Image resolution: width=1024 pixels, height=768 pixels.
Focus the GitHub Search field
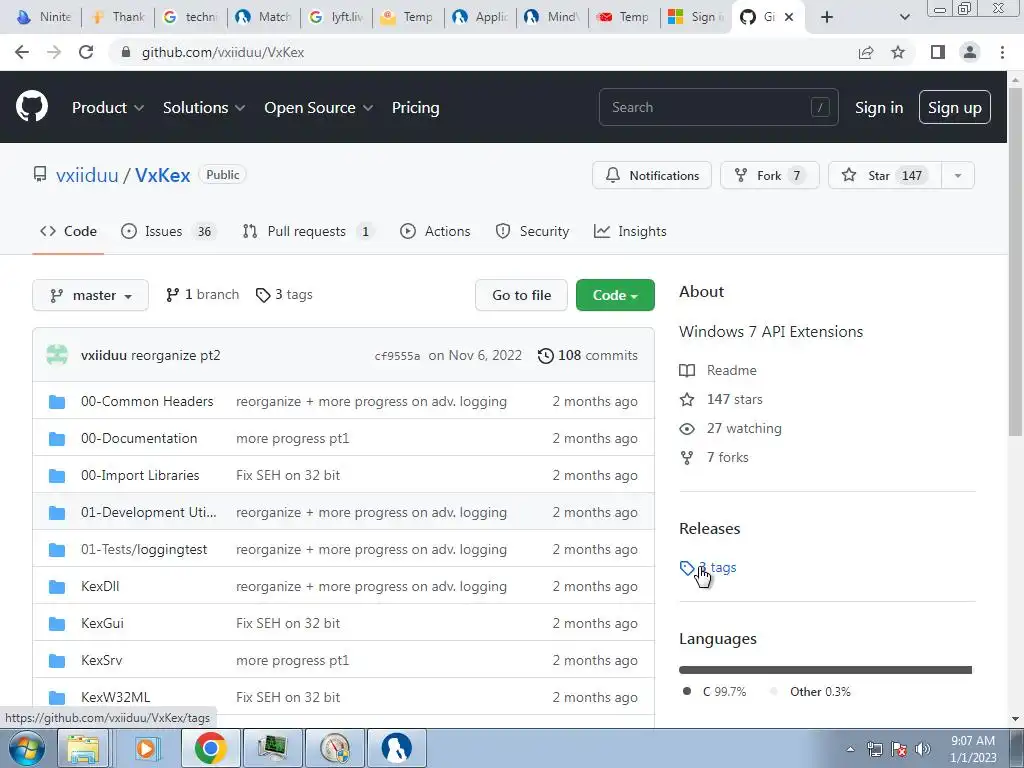[x=718, y=107]
